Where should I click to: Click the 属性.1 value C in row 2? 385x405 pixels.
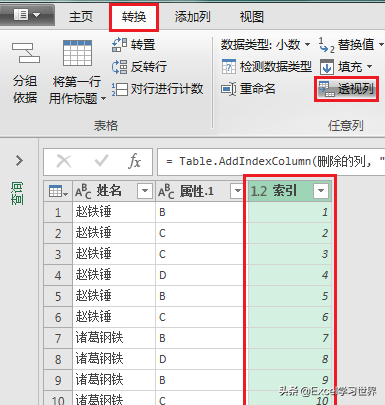(x=199, y=233)
